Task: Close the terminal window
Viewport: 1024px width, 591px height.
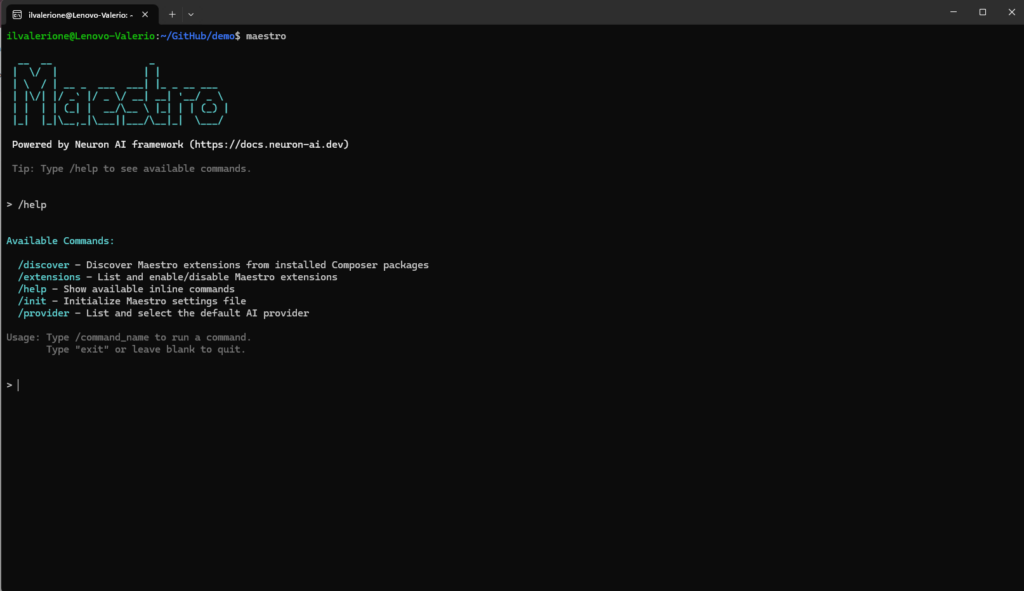Action: [x=1012, y=12]
